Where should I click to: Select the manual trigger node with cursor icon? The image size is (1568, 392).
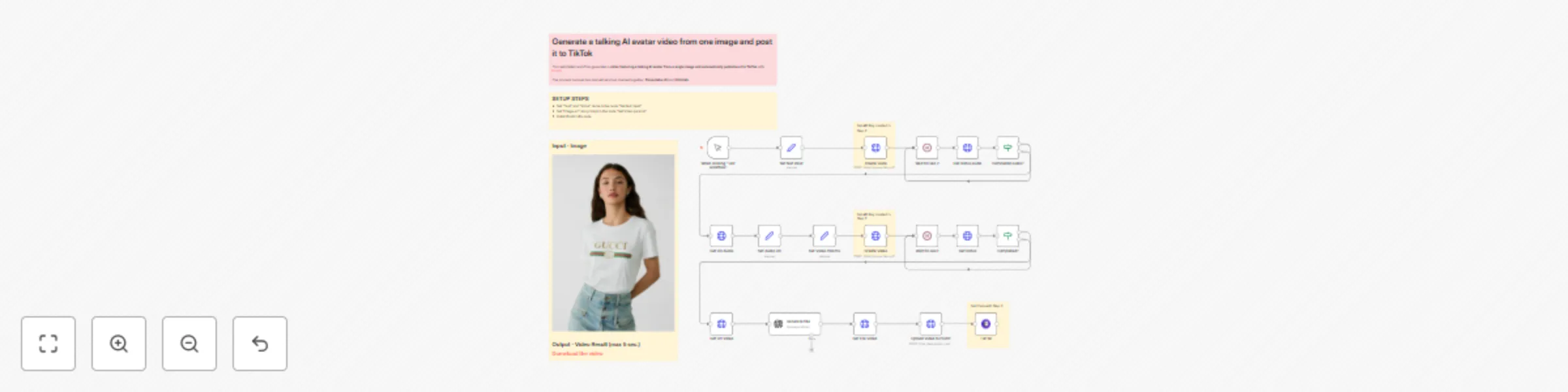(x=717, y=148)
